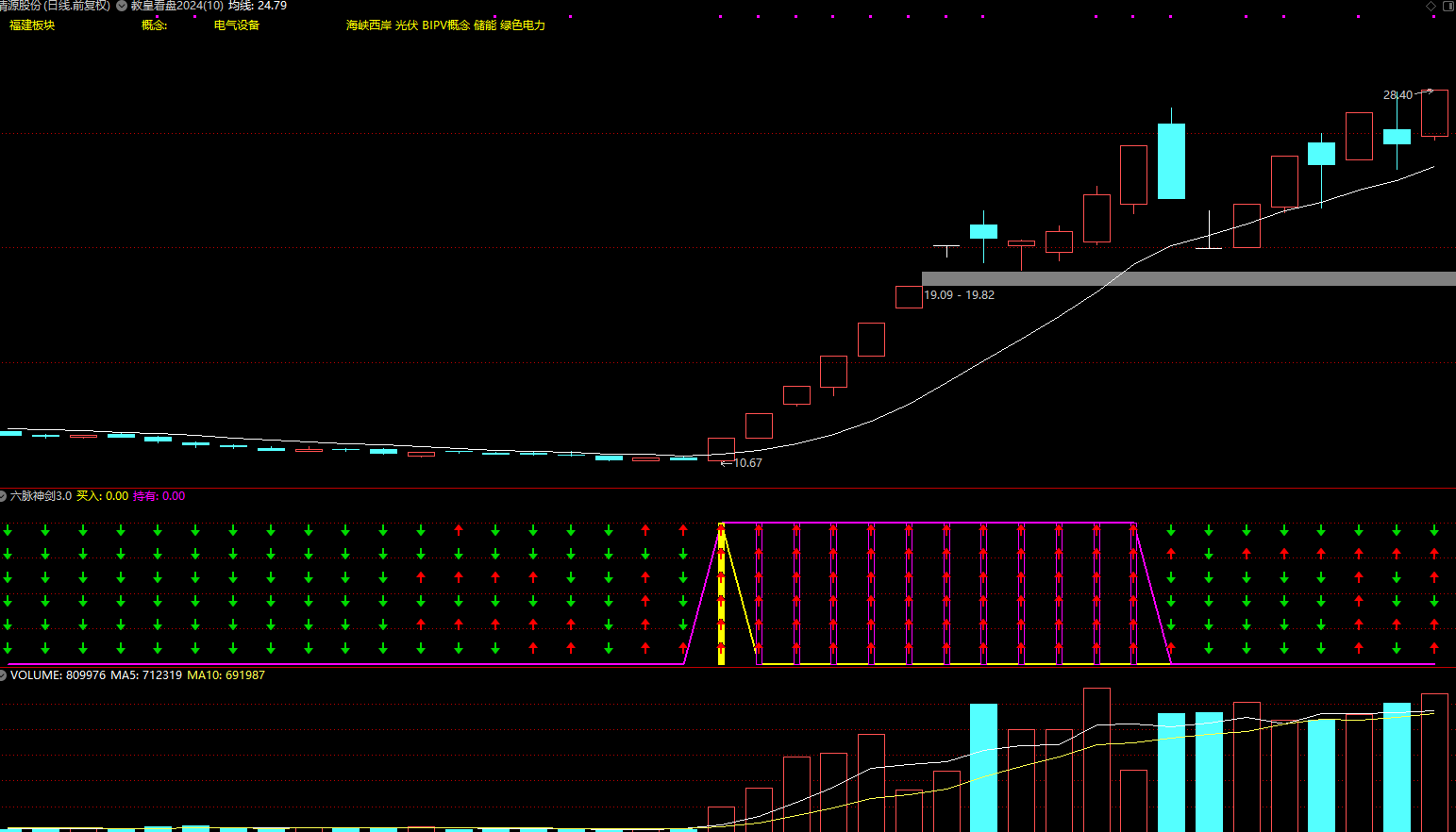Click the MA10: 691987 value

226,675
